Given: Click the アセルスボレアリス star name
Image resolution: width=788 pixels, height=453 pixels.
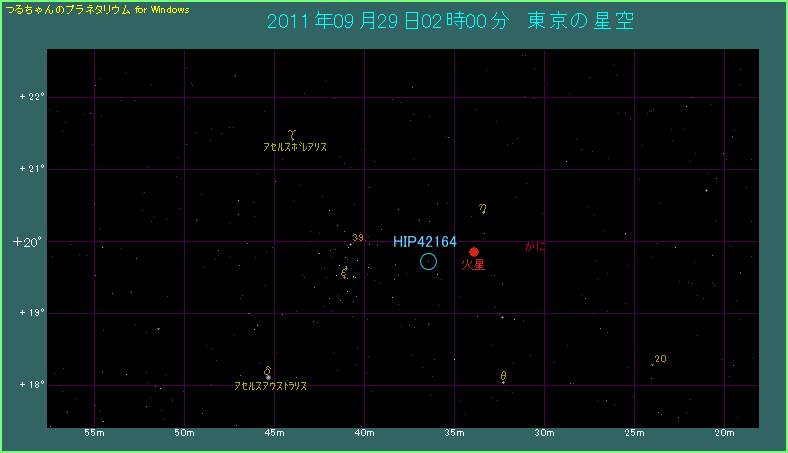Looking at the screenshot, I should (x=294, y=147).
